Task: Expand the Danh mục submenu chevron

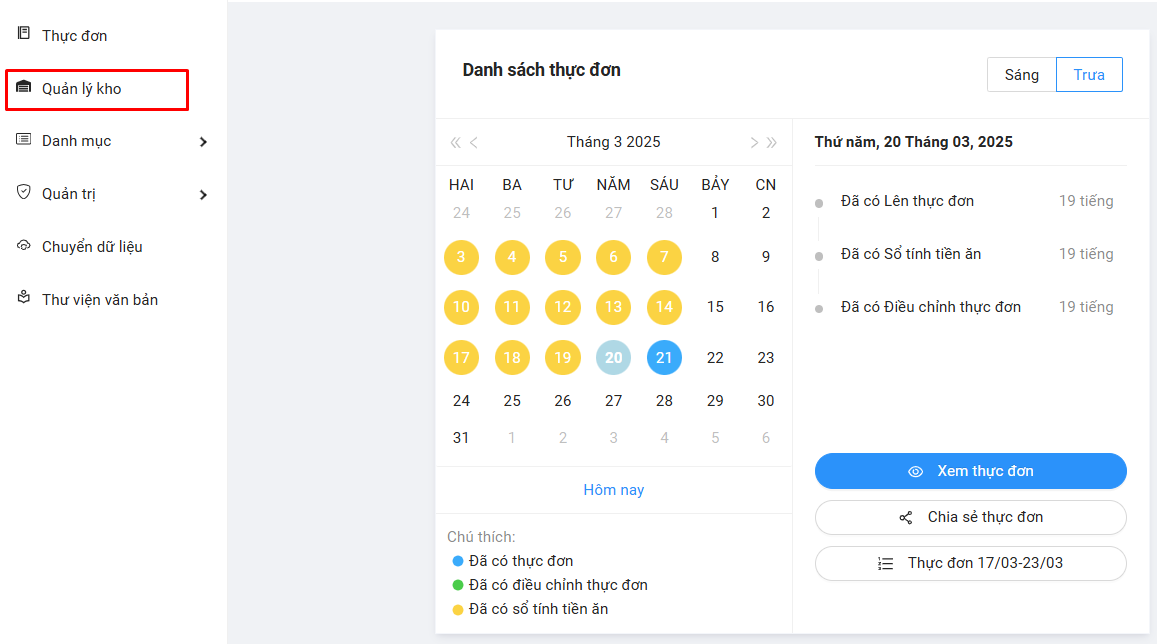Action: 203,142
